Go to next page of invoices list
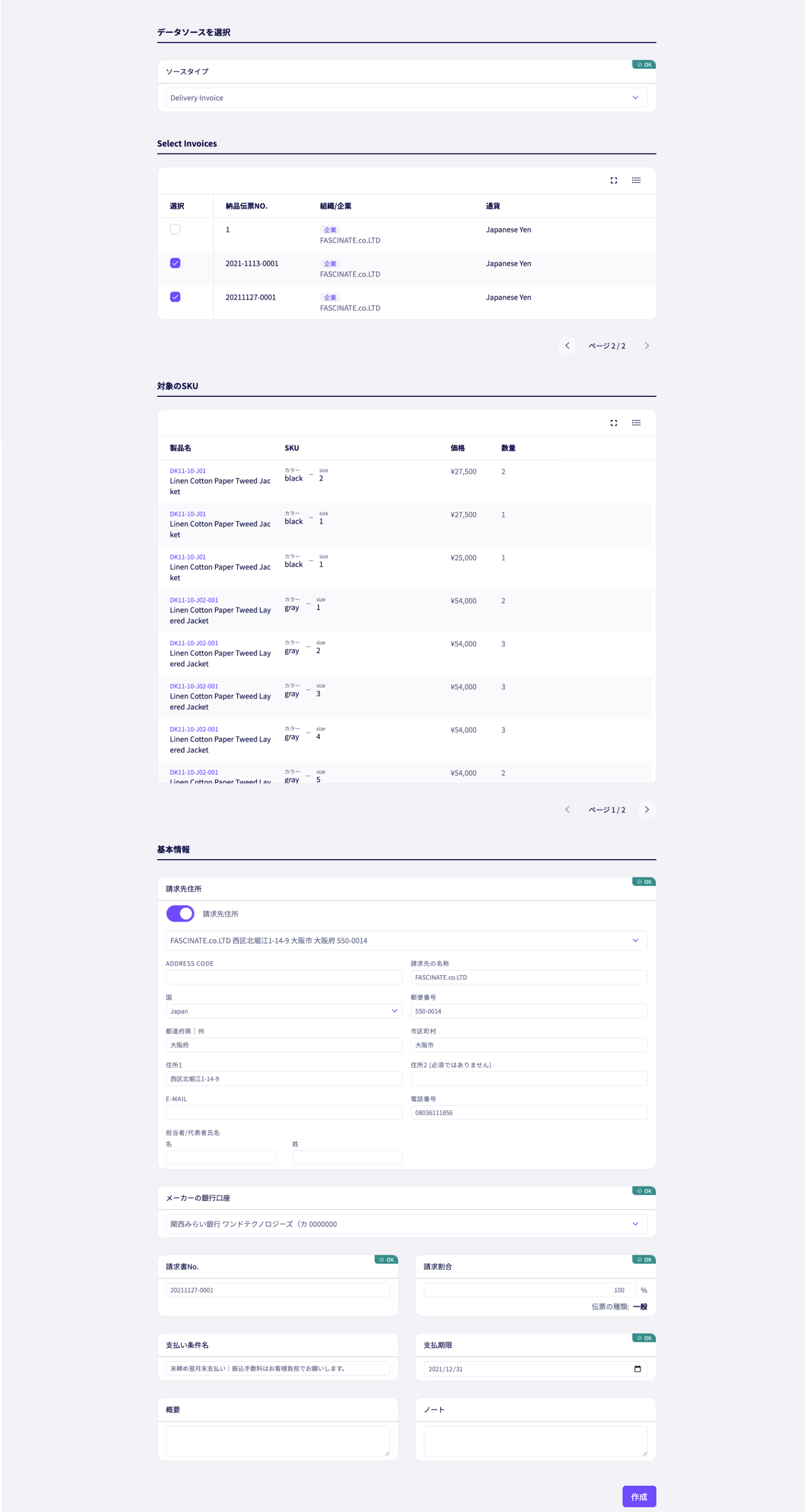The image size is (805, 1512). (647, 346)
